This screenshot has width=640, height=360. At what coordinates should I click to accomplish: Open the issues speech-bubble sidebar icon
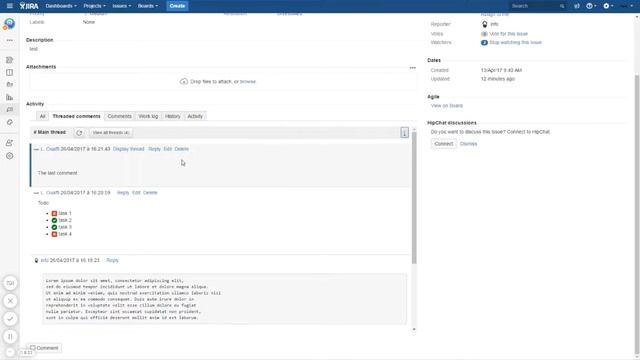click(x=9, y=109)
